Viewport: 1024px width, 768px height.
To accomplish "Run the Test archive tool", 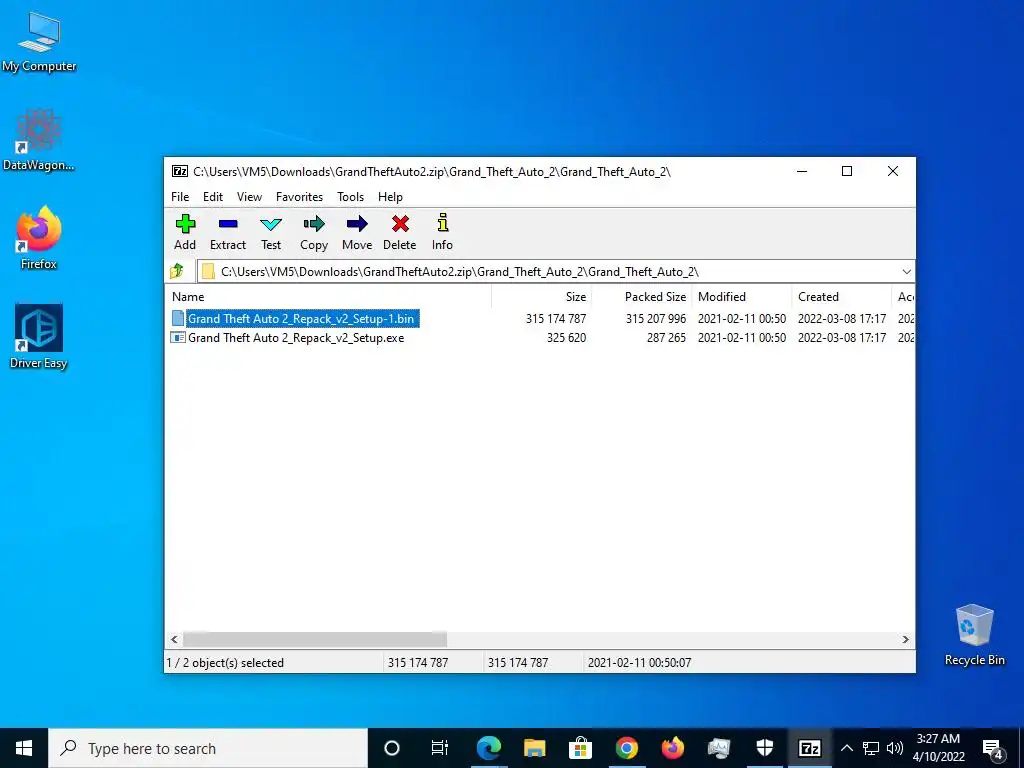I will tap(271, 225).
